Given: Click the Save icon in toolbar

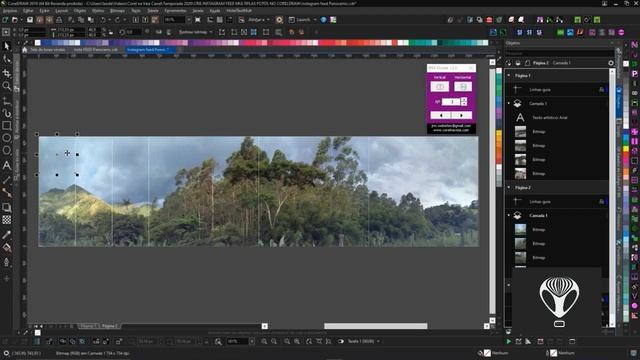Looking at the screenshot, I should click(x=30, y=20).
